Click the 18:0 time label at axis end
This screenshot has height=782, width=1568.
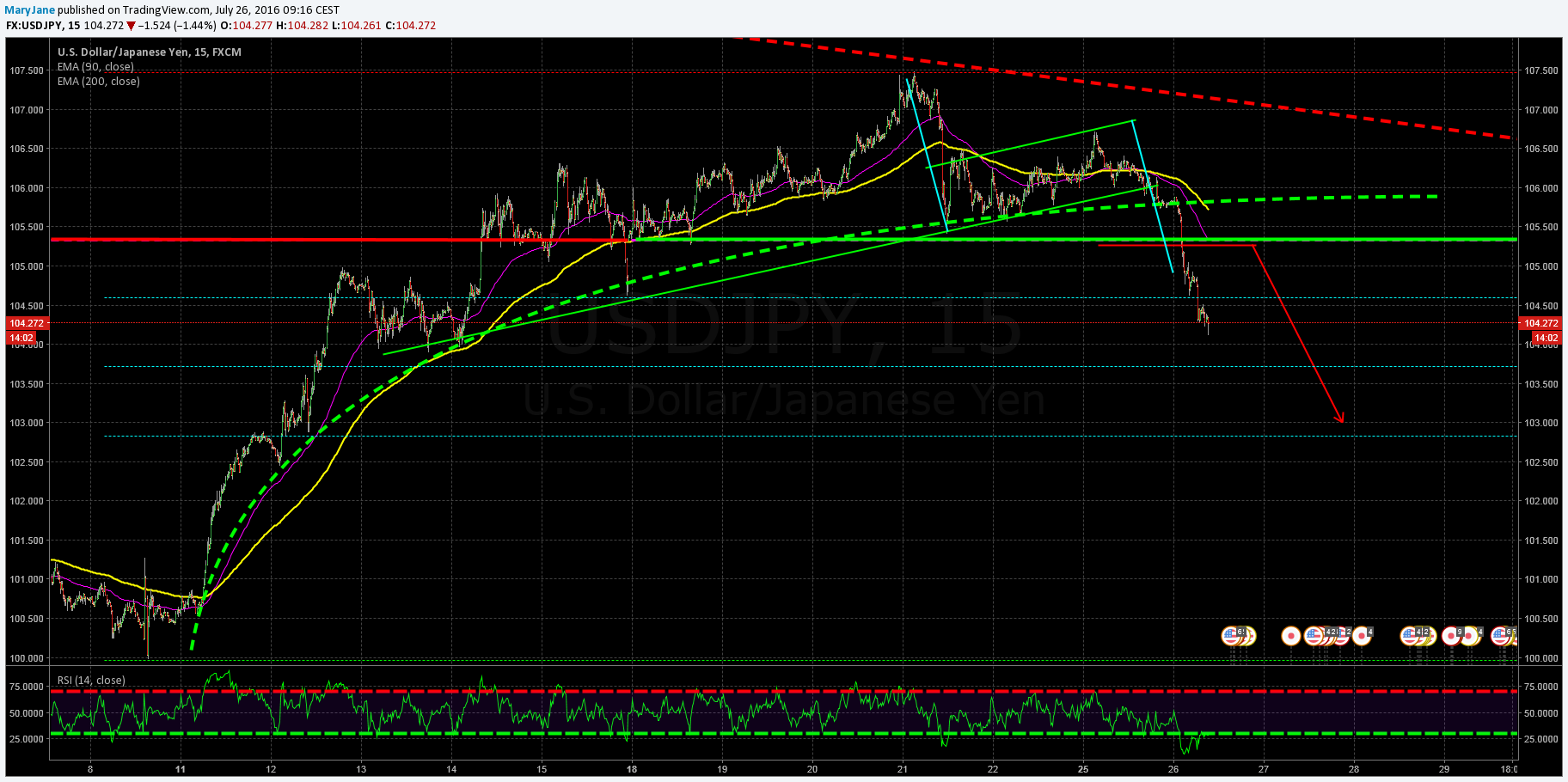[1509, 769]
